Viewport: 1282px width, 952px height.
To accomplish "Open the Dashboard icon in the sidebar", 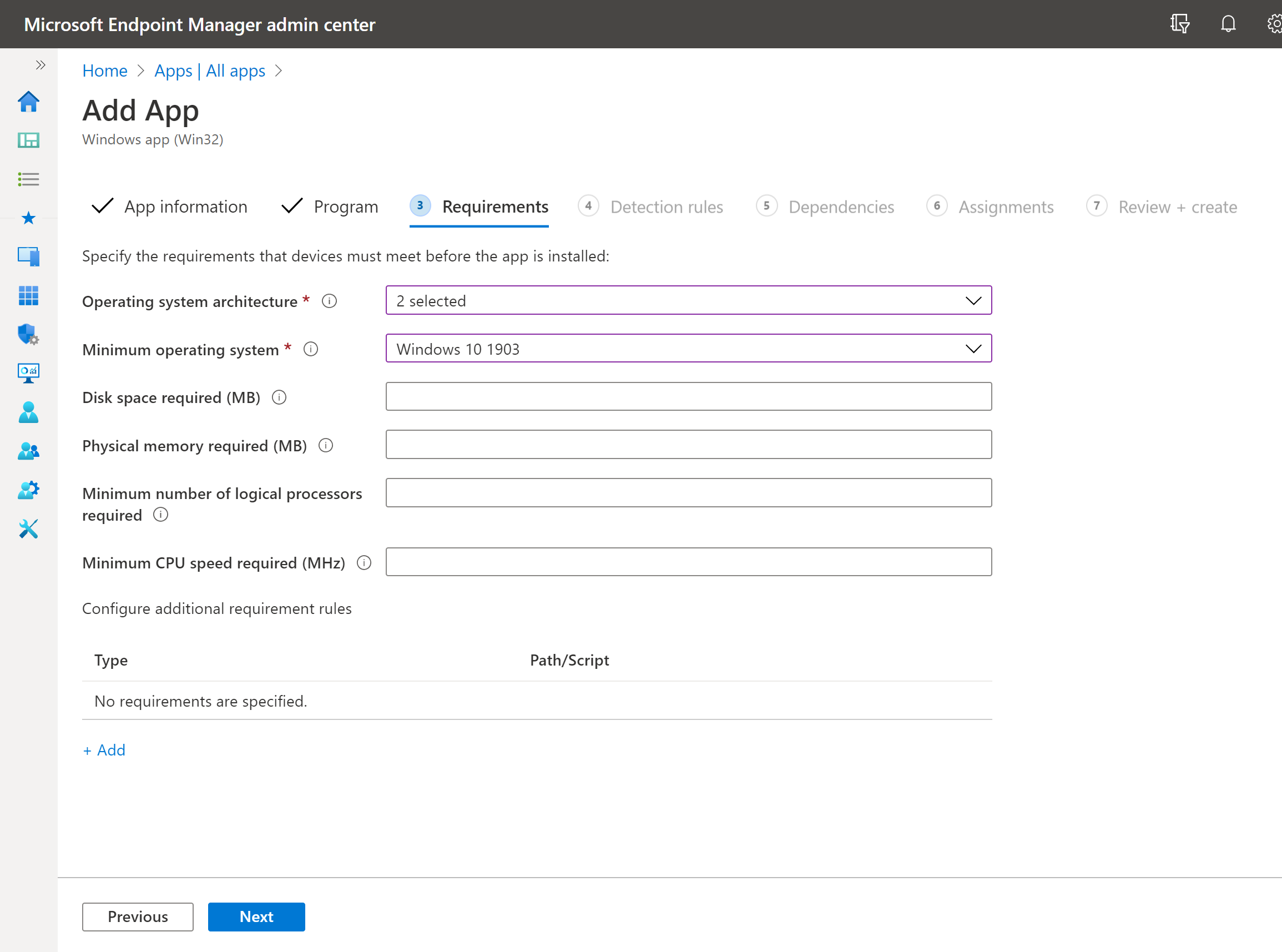I will coord(28,140).
